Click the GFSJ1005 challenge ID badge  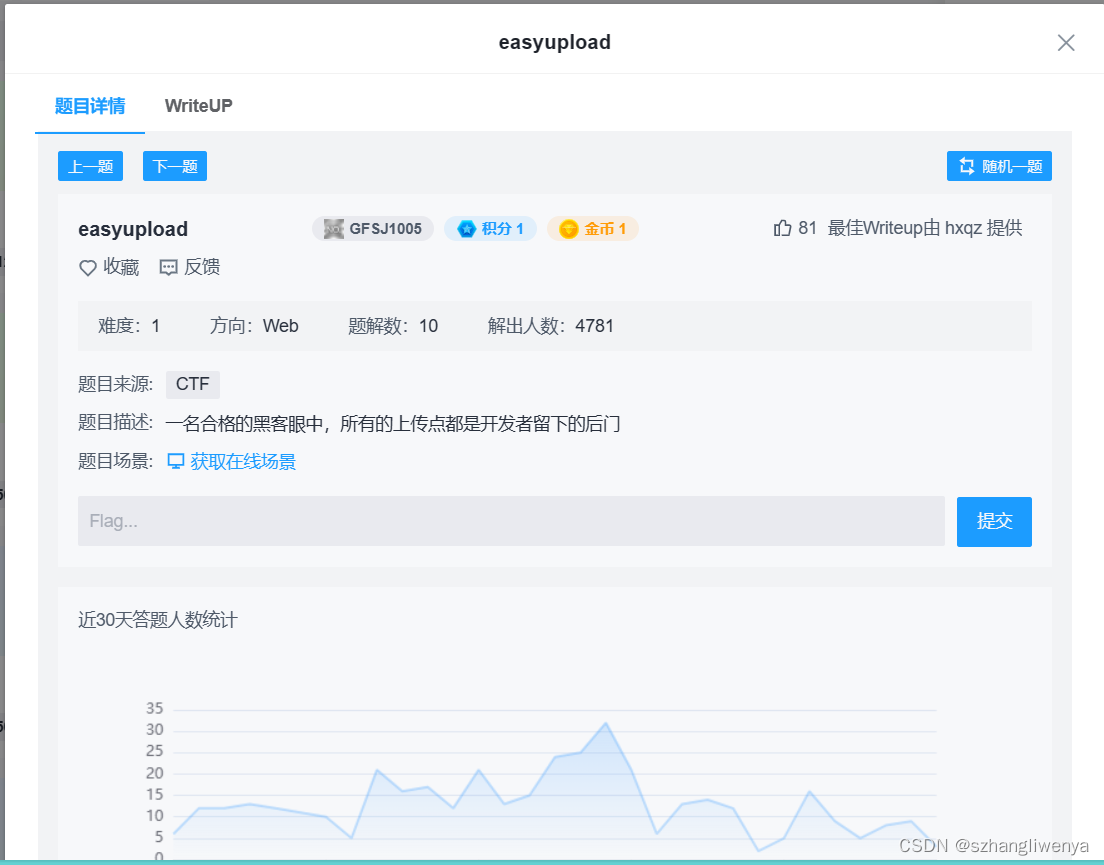click(x=372, y=228)
